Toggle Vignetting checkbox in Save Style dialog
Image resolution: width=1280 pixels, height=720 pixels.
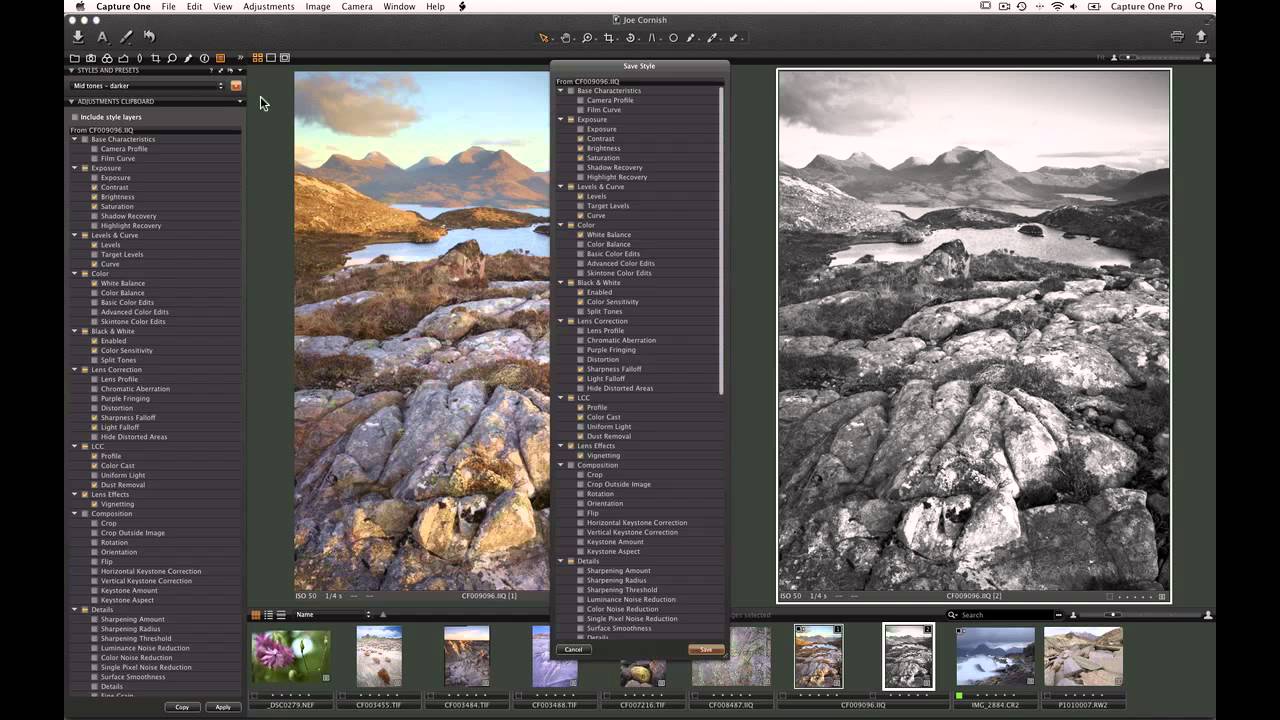point(581,456)
